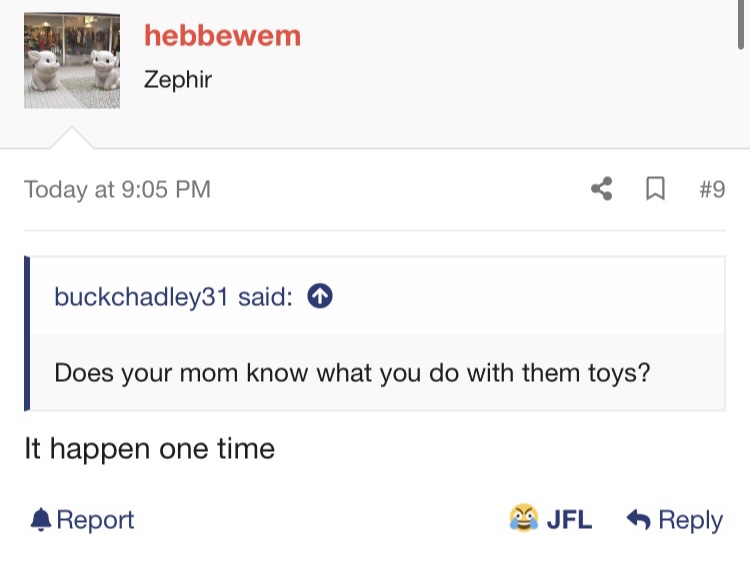Open post permalink #9
Viewport: 750px width, 562px height.
tap(712, 189)
